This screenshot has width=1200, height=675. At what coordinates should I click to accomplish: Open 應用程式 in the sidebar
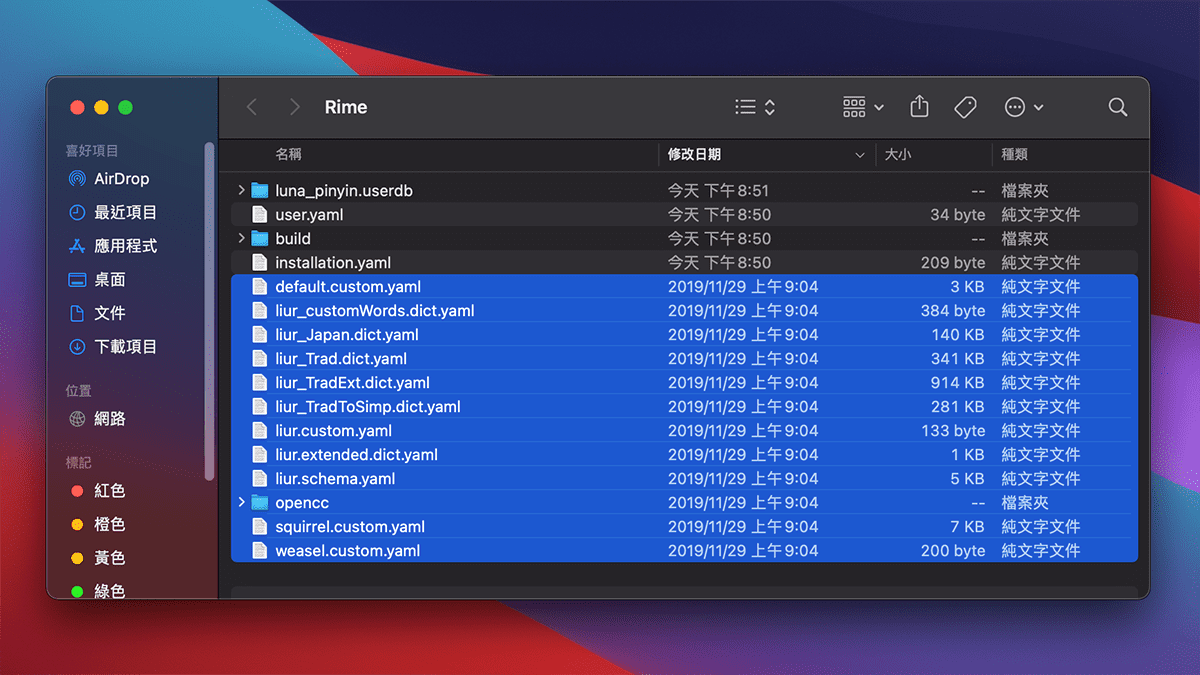(x=125, y=246)
